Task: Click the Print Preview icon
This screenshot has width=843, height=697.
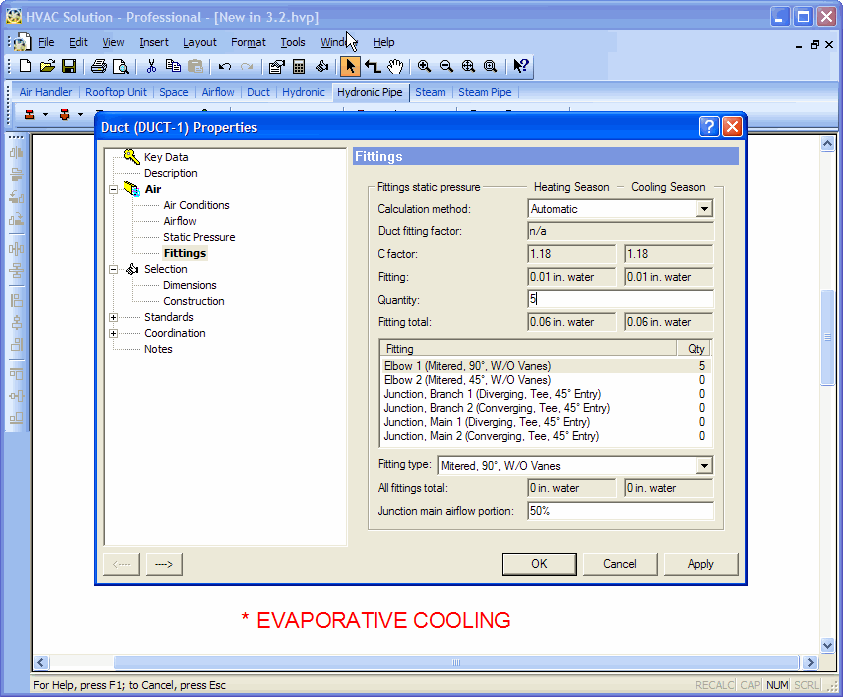Action: tap(121, 66)
